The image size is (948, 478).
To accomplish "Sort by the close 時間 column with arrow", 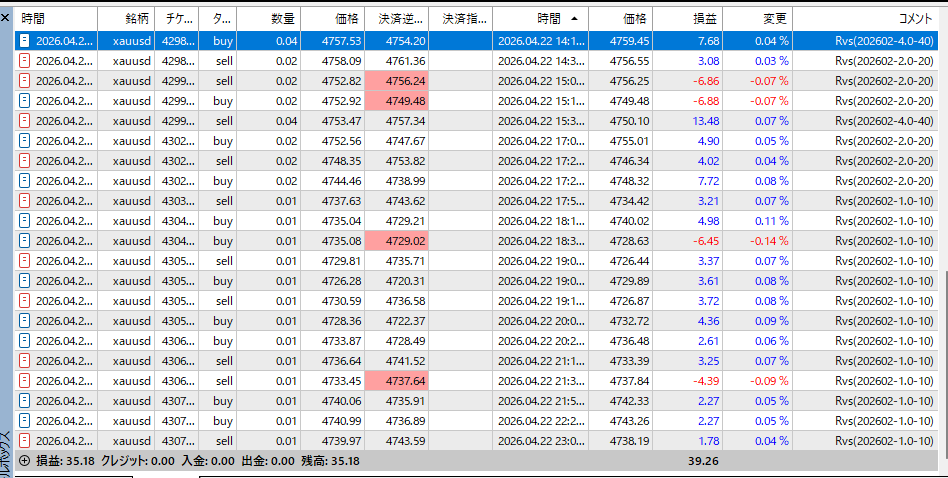I will 540,18.
